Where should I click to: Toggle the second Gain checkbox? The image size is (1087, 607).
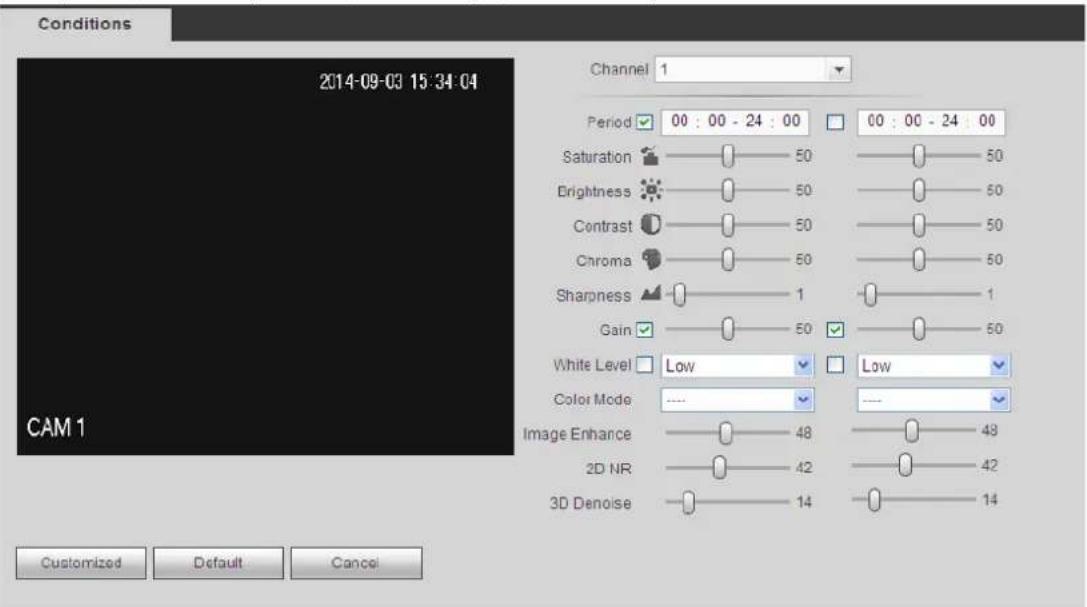835,330
